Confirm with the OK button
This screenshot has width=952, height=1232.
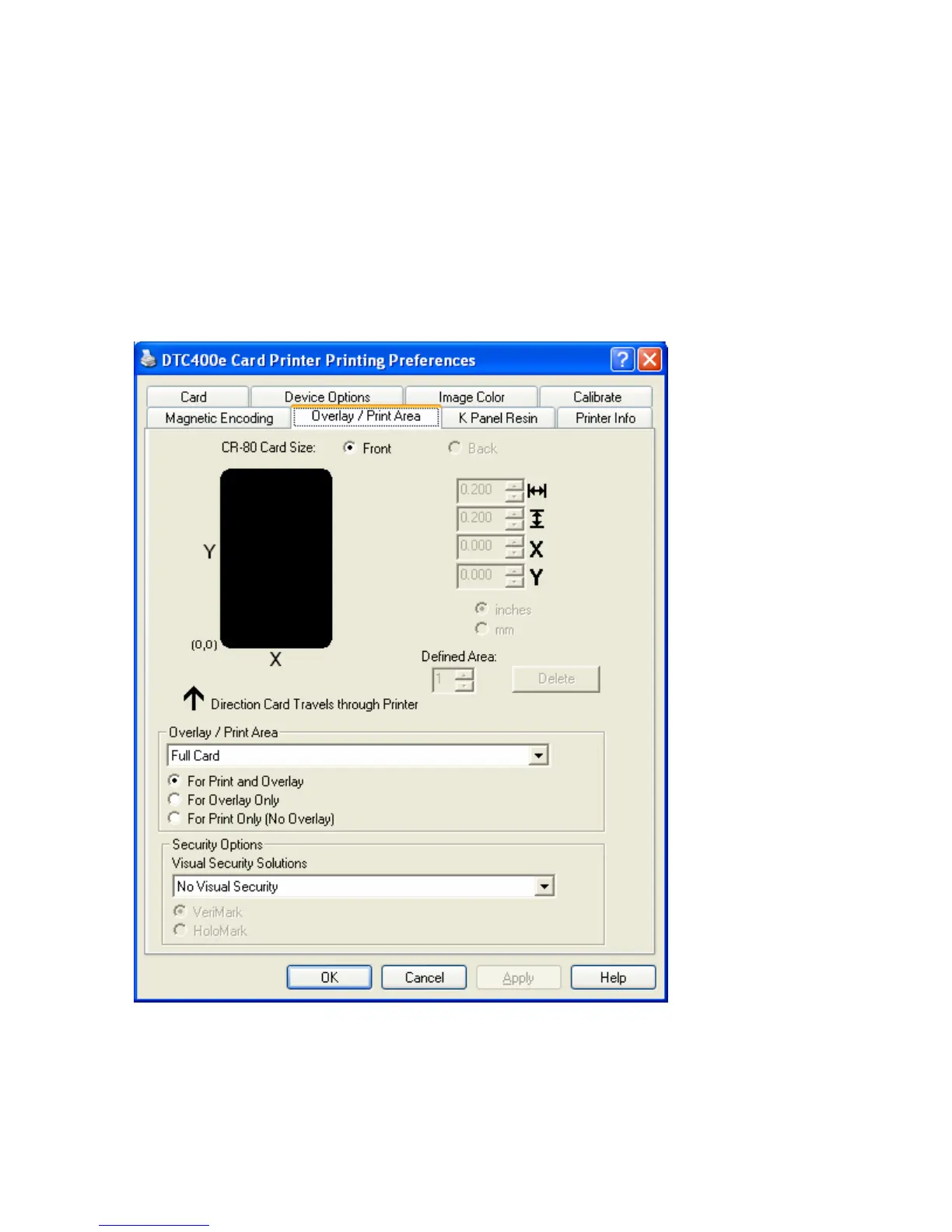pyautogui.click(x=329, y=977)
